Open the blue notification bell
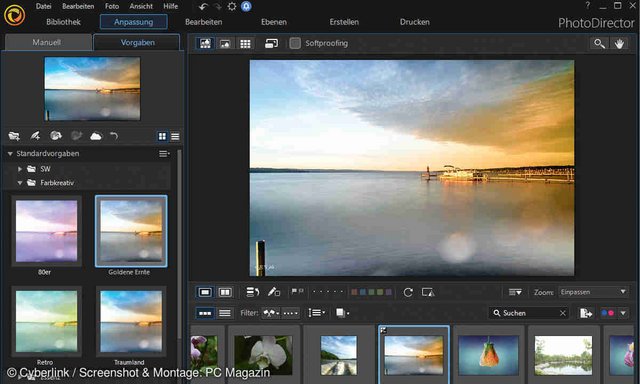 pyautogui.click(x=246, y=7)
